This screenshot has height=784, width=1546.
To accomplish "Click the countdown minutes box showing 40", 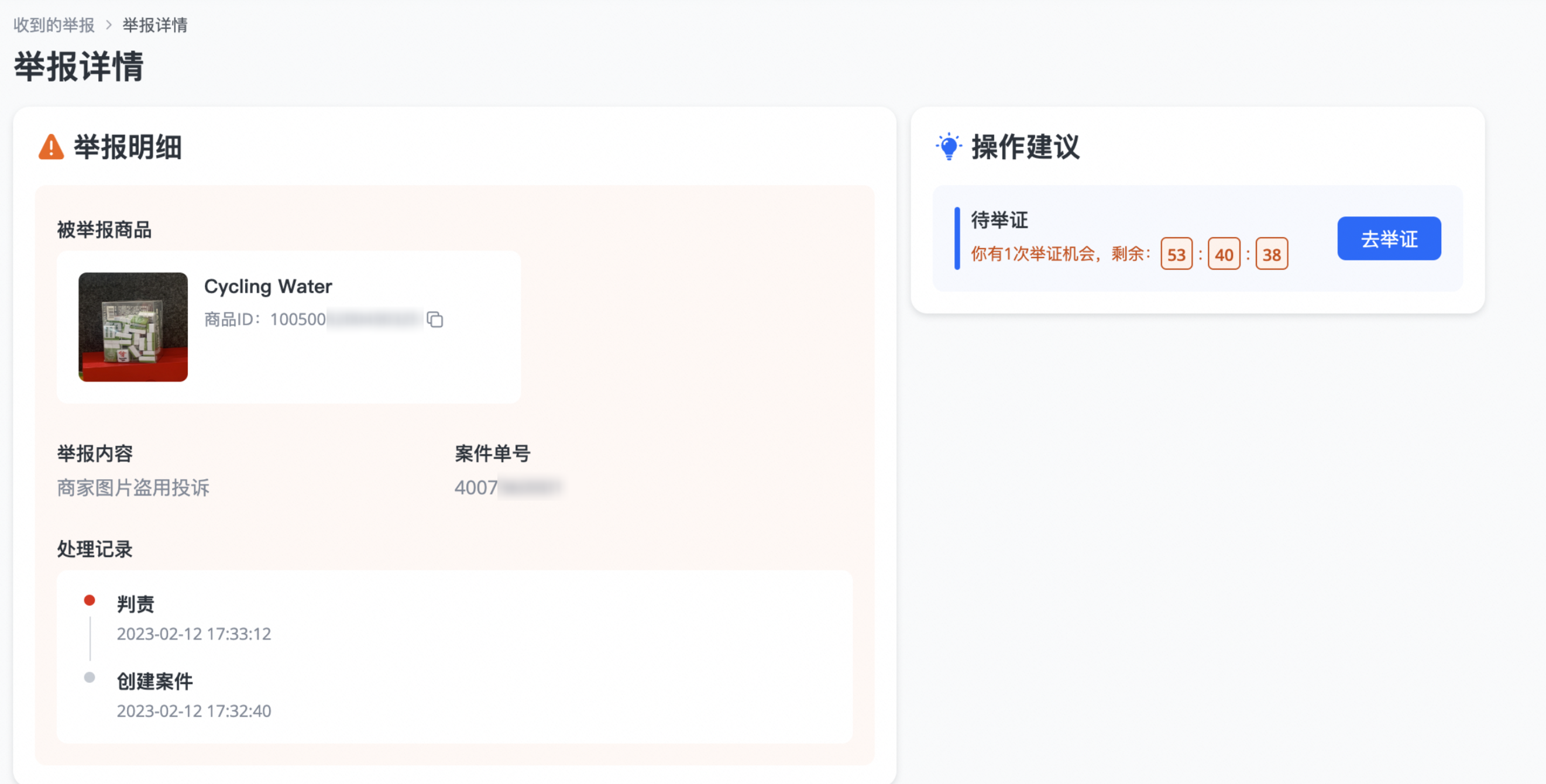I will tap(1224, 254).
